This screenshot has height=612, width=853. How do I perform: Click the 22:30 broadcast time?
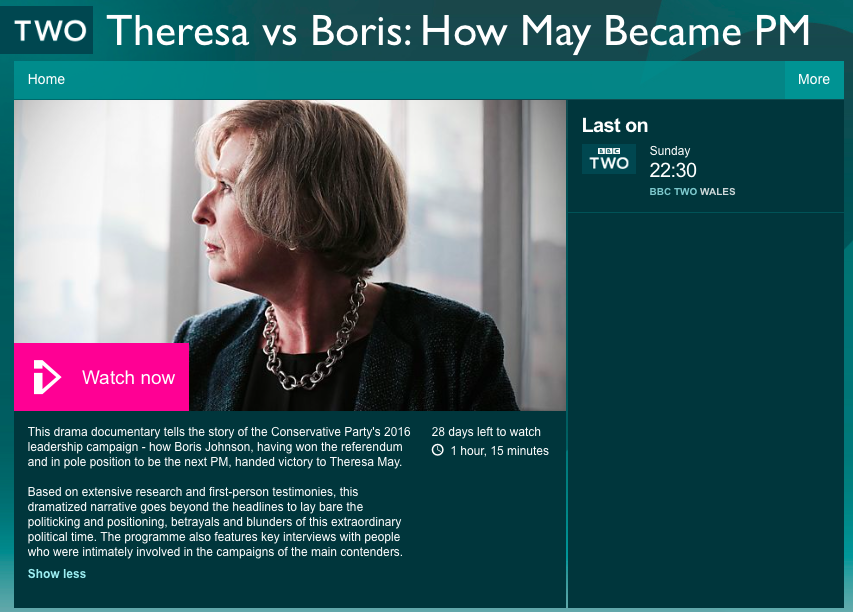click(x=673, y=170)
